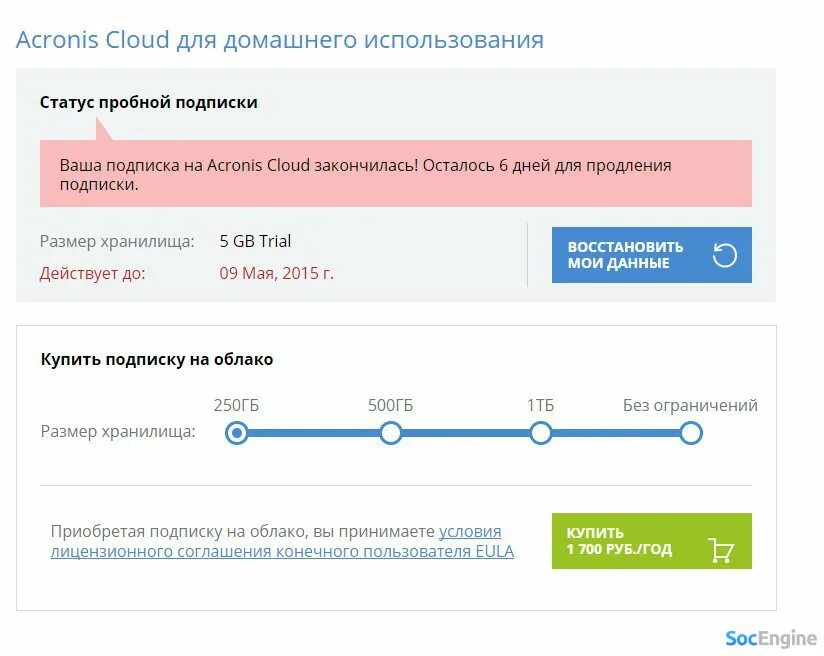Click the restore arrow icon on blue button
The image size is (824, 656).
point(725,255)
